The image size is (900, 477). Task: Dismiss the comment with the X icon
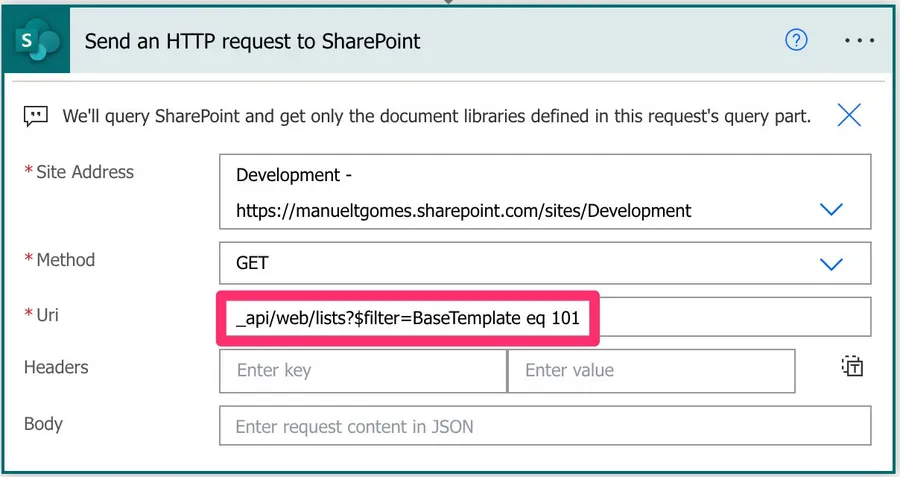(849, 115)
